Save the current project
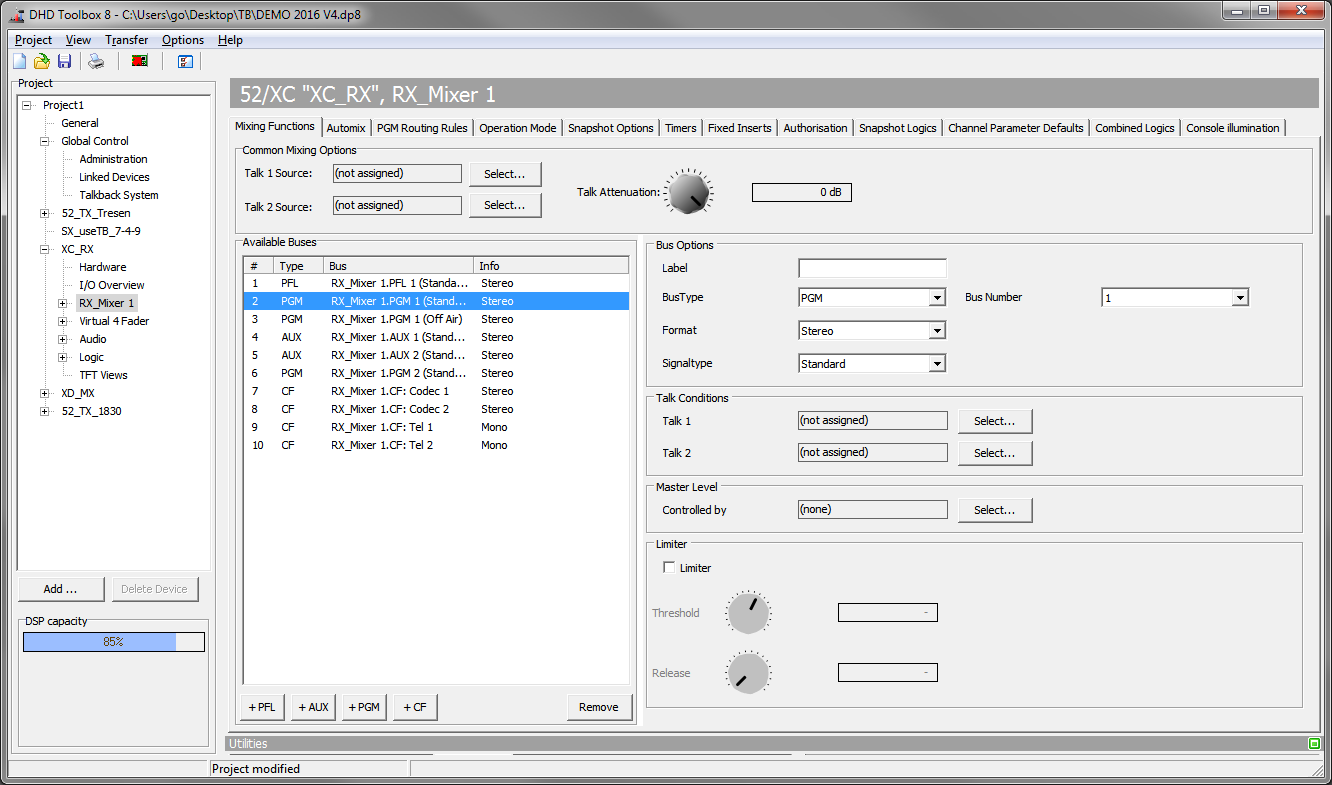Image resolution: width=1332 pixels, height=785 pixels. 64,61
